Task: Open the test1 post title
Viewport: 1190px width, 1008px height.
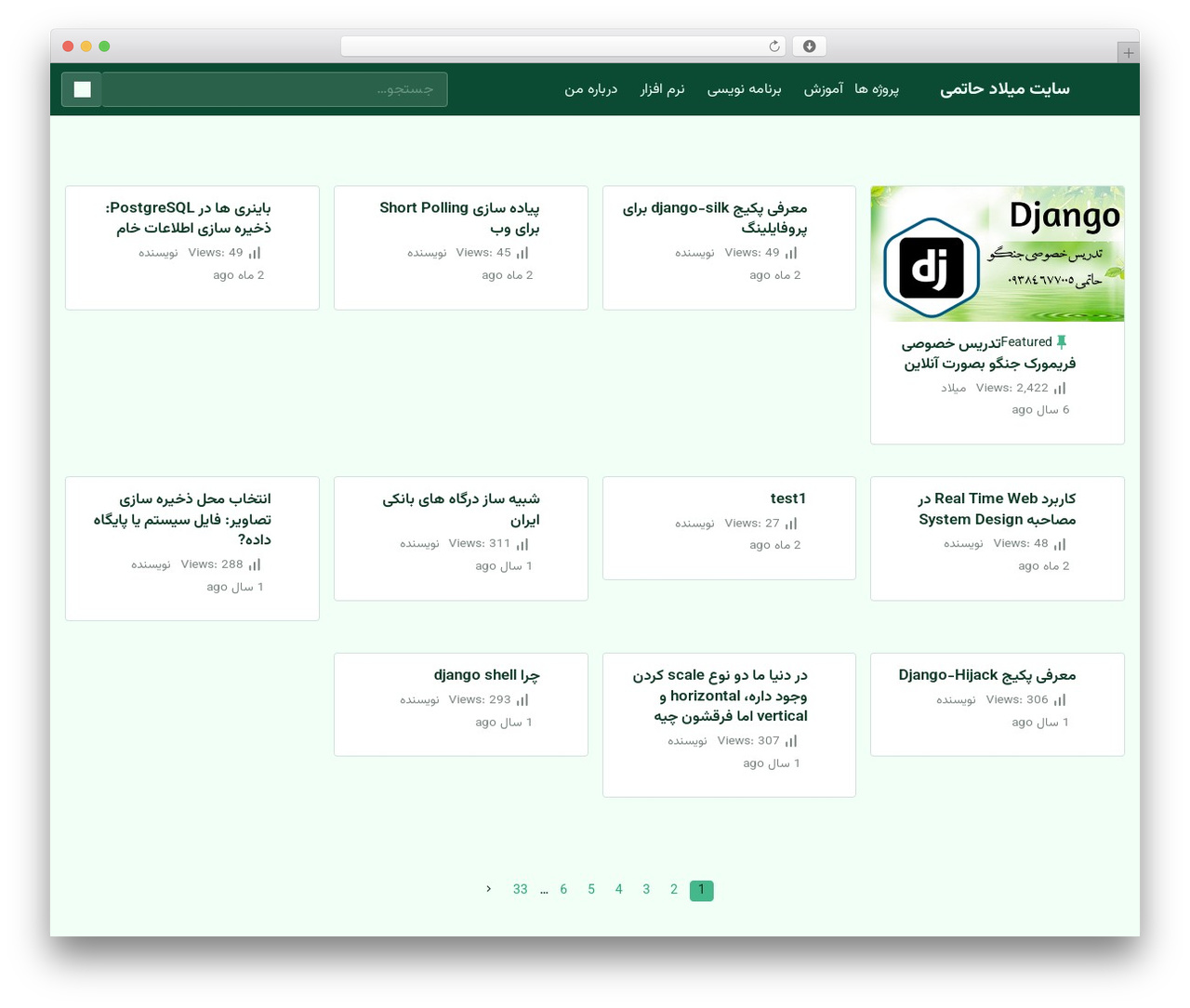Action: [x=788, y=498]
